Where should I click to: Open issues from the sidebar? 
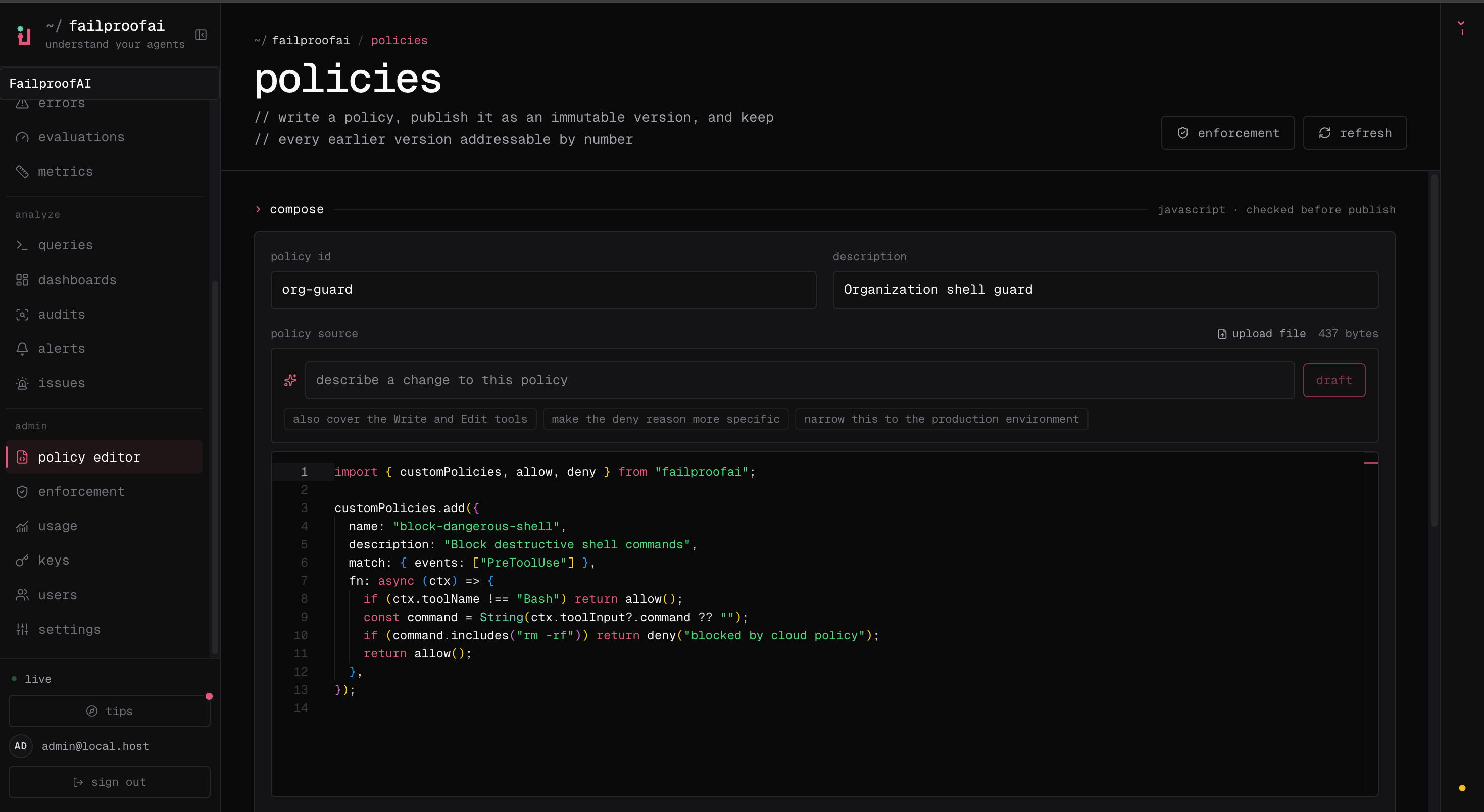[104, 384]
